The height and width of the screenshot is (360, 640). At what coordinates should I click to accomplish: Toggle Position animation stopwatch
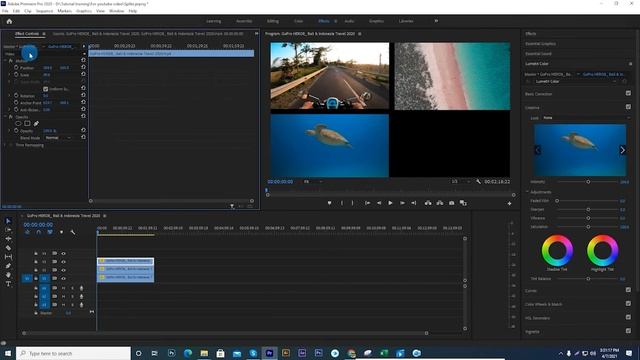point(16,67)
